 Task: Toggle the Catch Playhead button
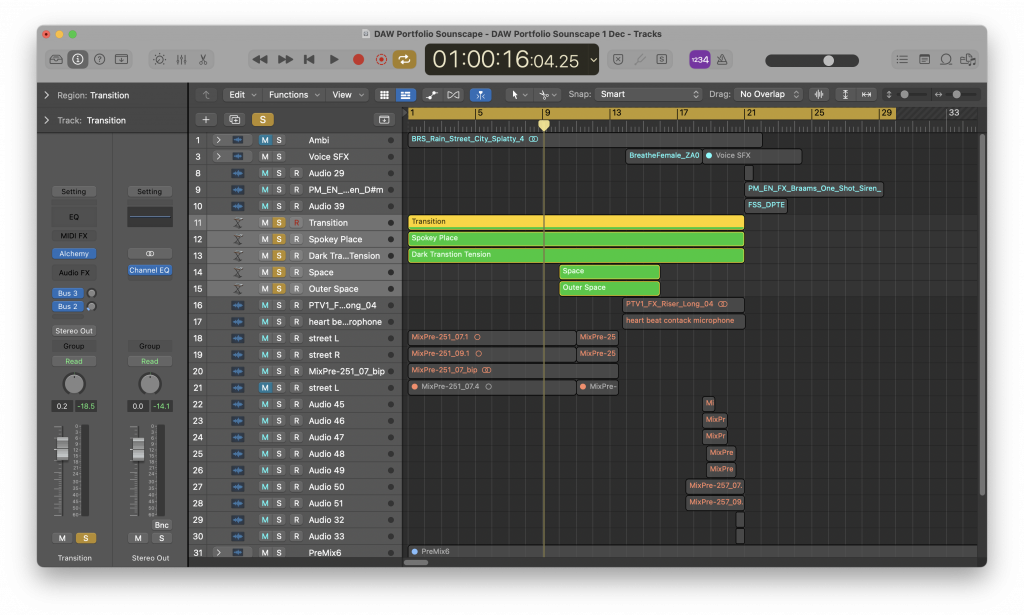pos(481,95)
